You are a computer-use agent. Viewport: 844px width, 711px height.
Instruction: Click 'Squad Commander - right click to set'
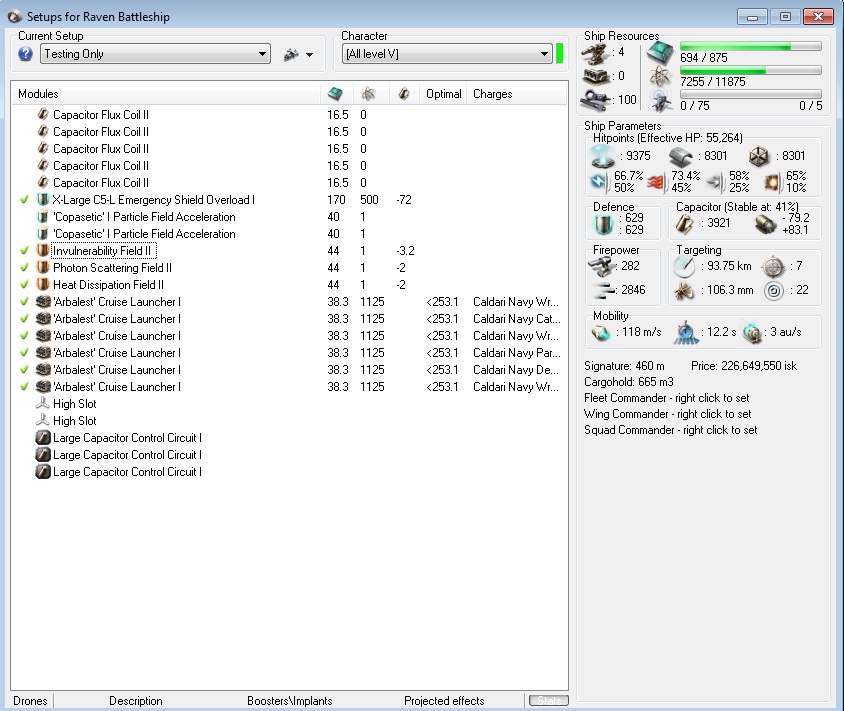pyautogui.click(x=671, y=430)
